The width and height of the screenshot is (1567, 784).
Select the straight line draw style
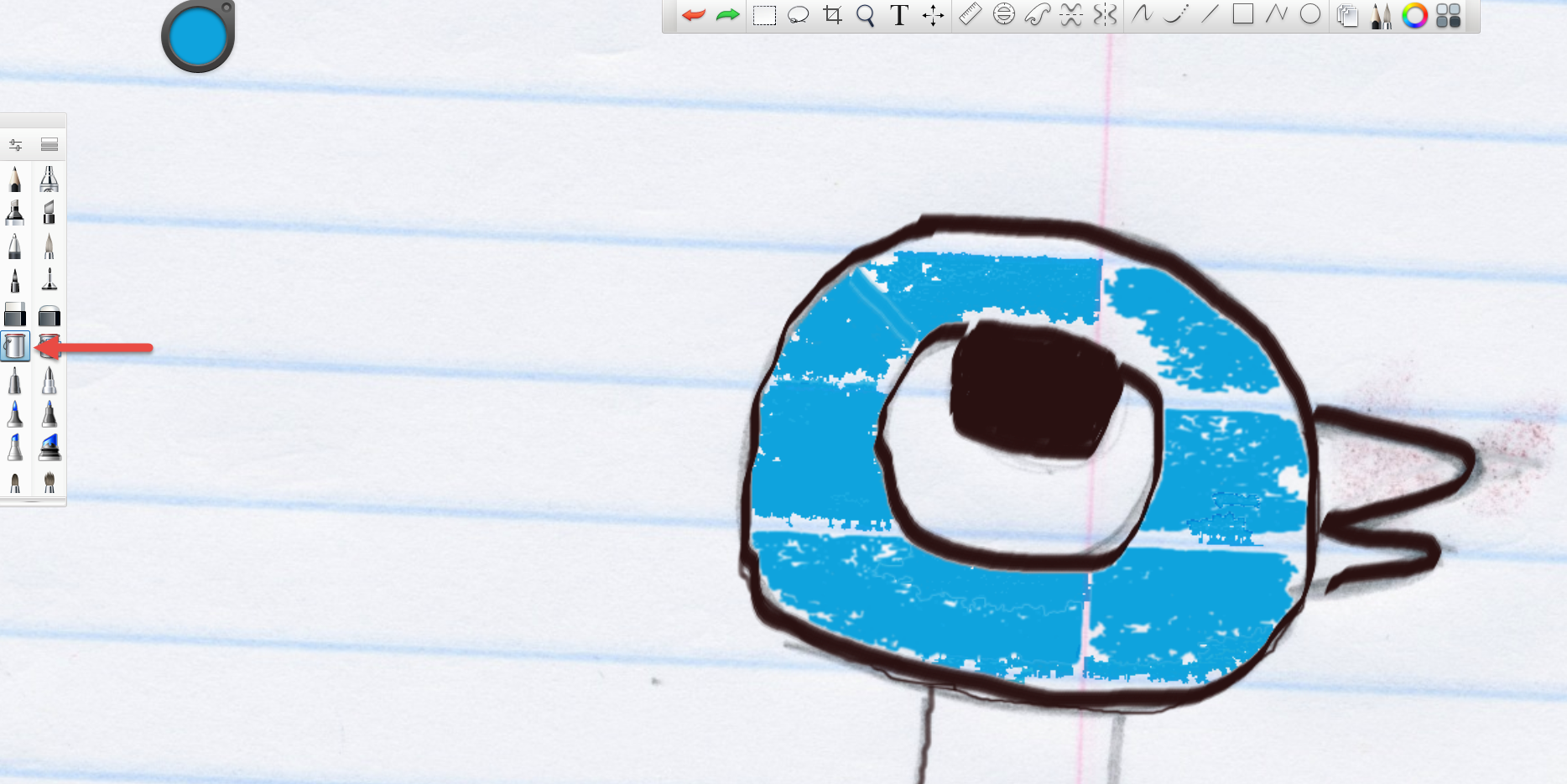click(1209, 15)
